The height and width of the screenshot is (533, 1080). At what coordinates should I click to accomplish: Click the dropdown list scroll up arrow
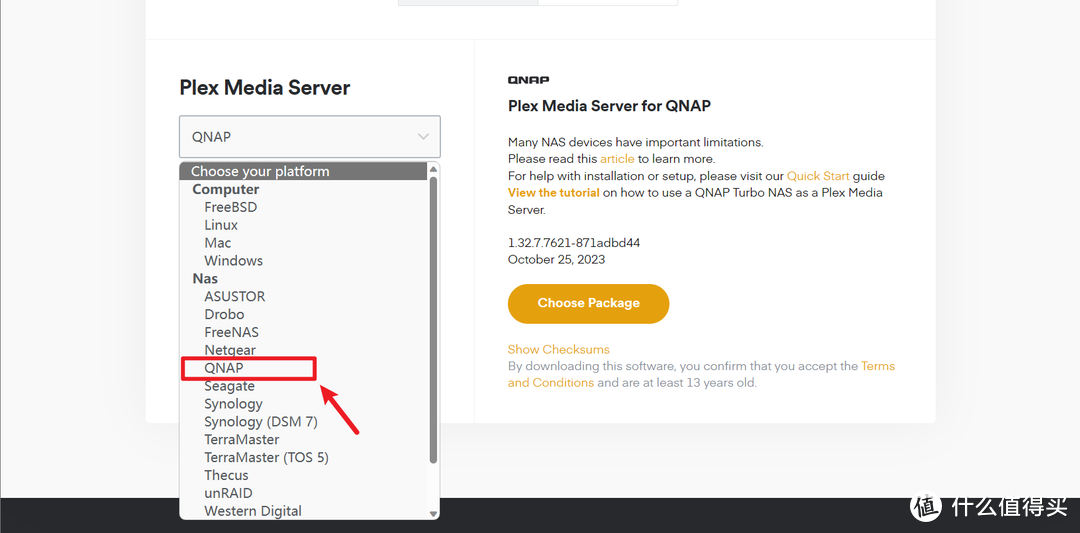click(x=433, y=169)
